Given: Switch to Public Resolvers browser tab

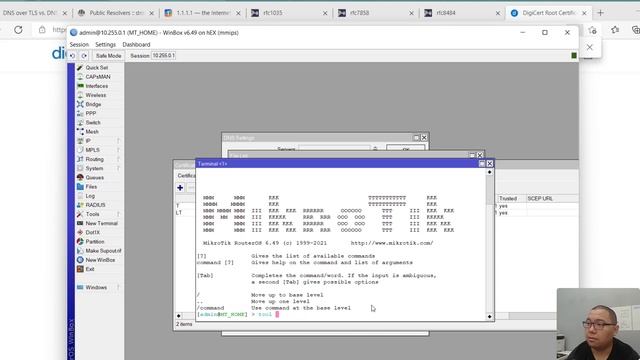Looking at the screenshot, I should (116, 13).
